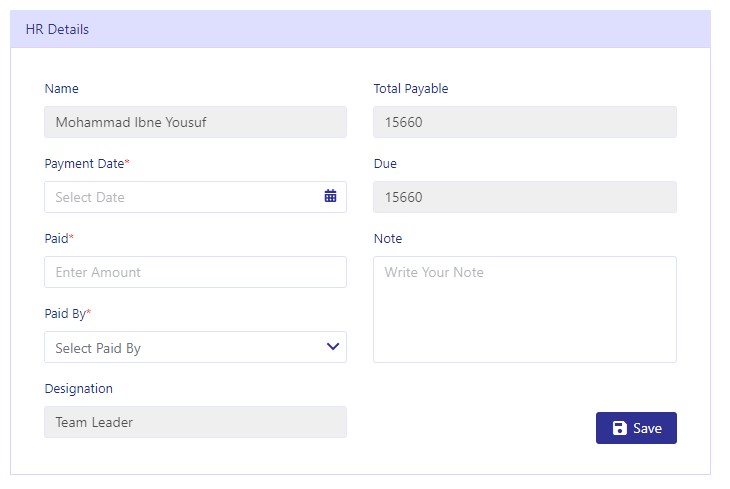The height and width of the screenshot is (489, 730).
Task: Click the Due label text
Action: (x=385, y=163)
